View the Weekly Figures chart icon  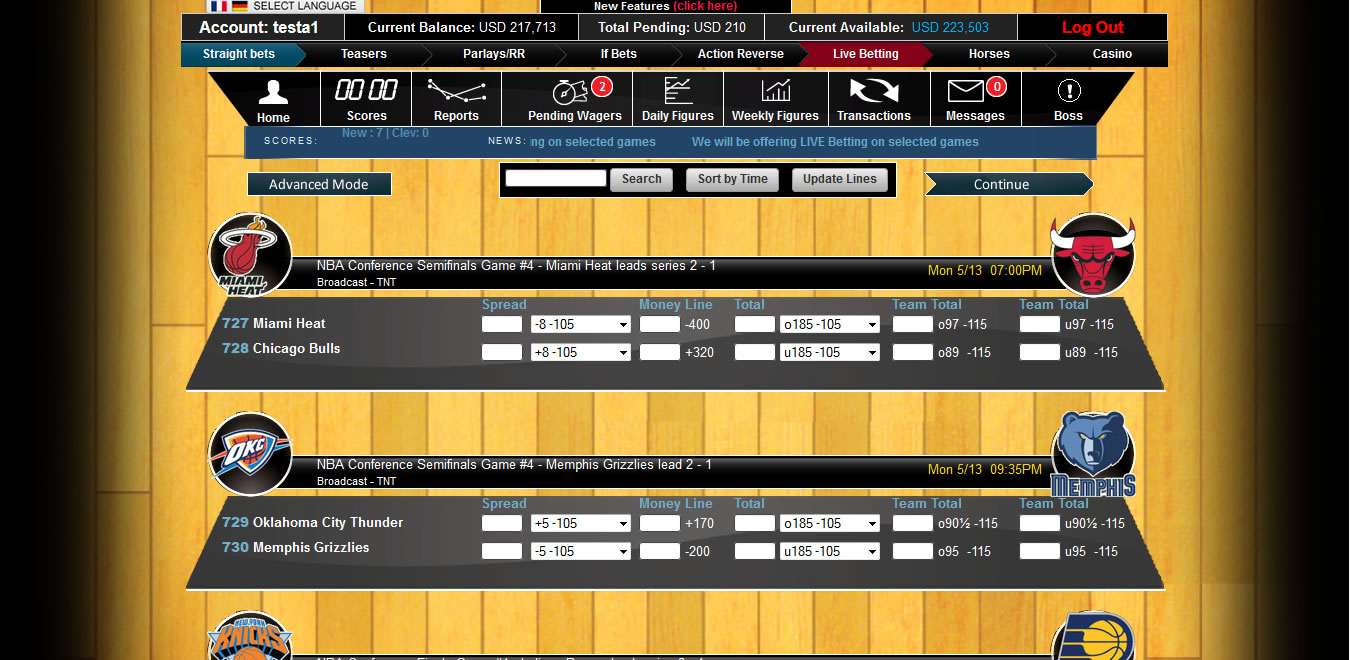(775, 91)
